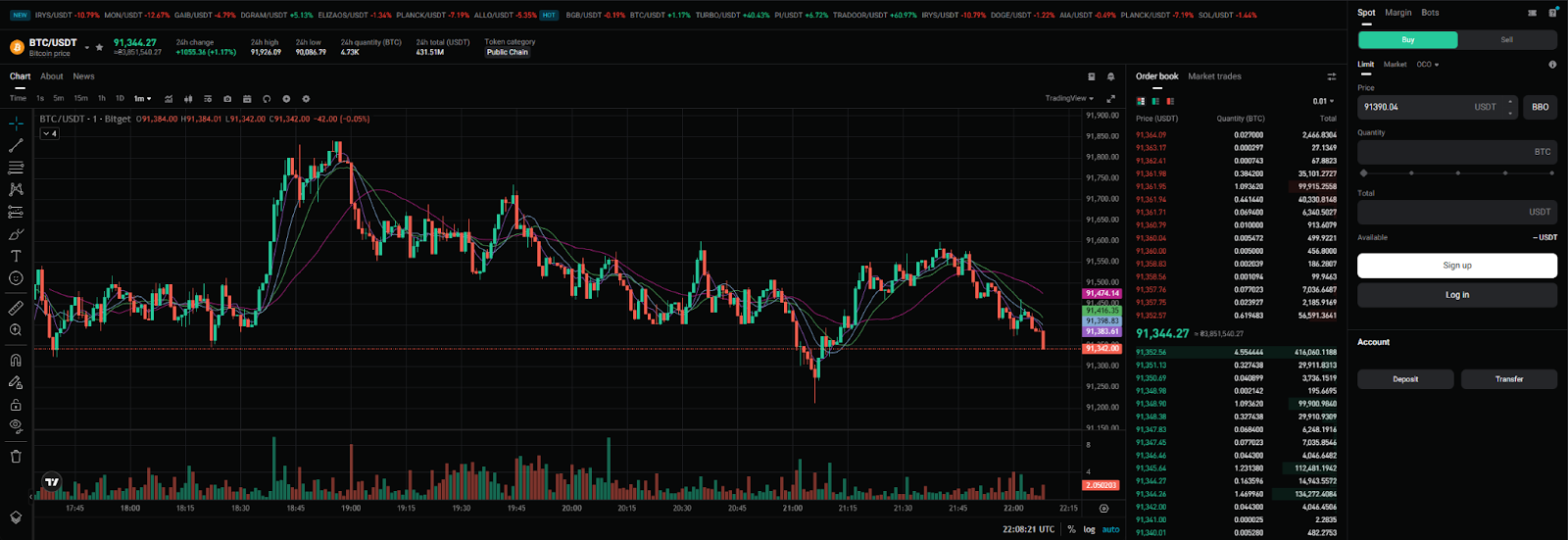Open the calendar date range icon
1568x540 pixels.
tap(247, 98)
